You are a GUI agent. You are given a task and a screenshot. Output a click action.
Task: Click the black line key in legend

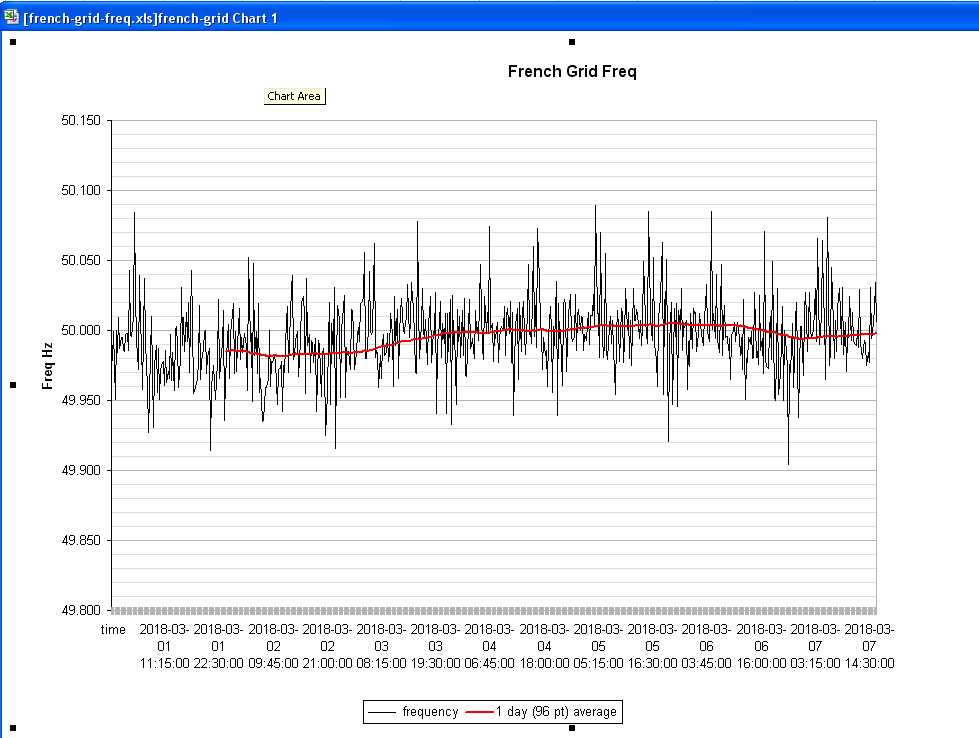click(383, 712)
